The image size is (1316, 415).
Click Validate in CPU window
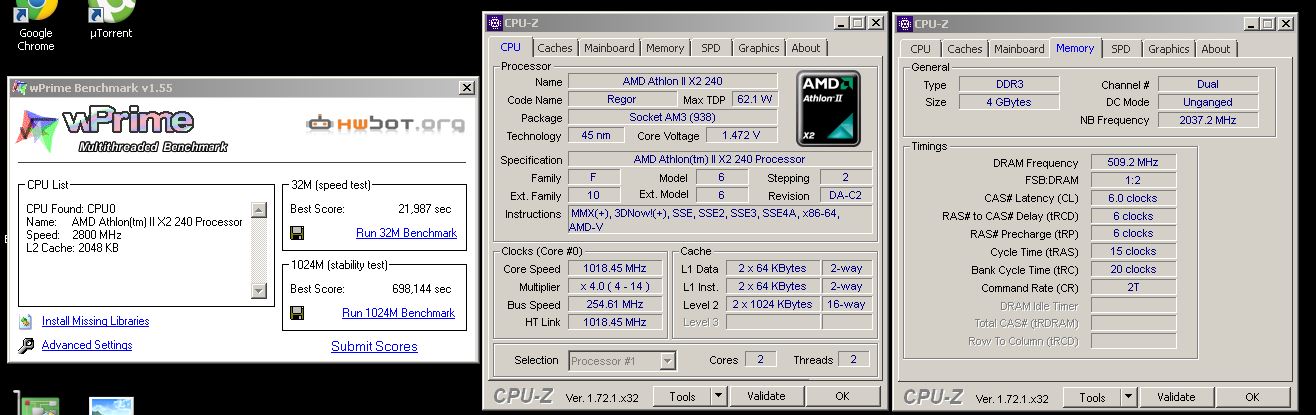(766, 397)
